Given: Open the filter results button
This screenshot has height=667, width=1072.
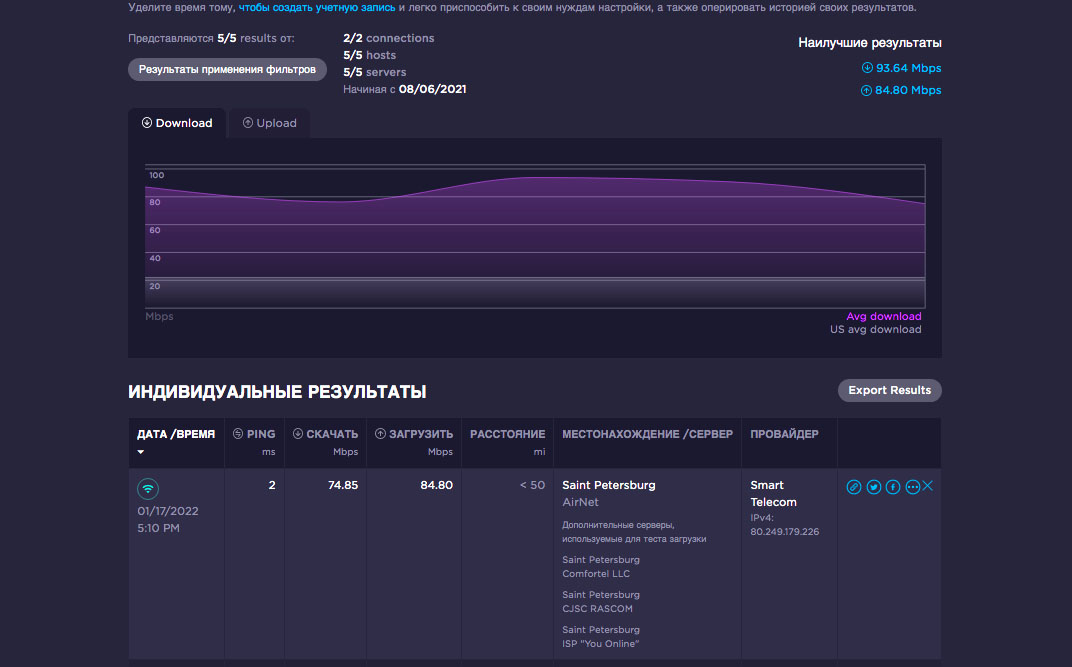Looking at the screenshot, I should 227,69.
